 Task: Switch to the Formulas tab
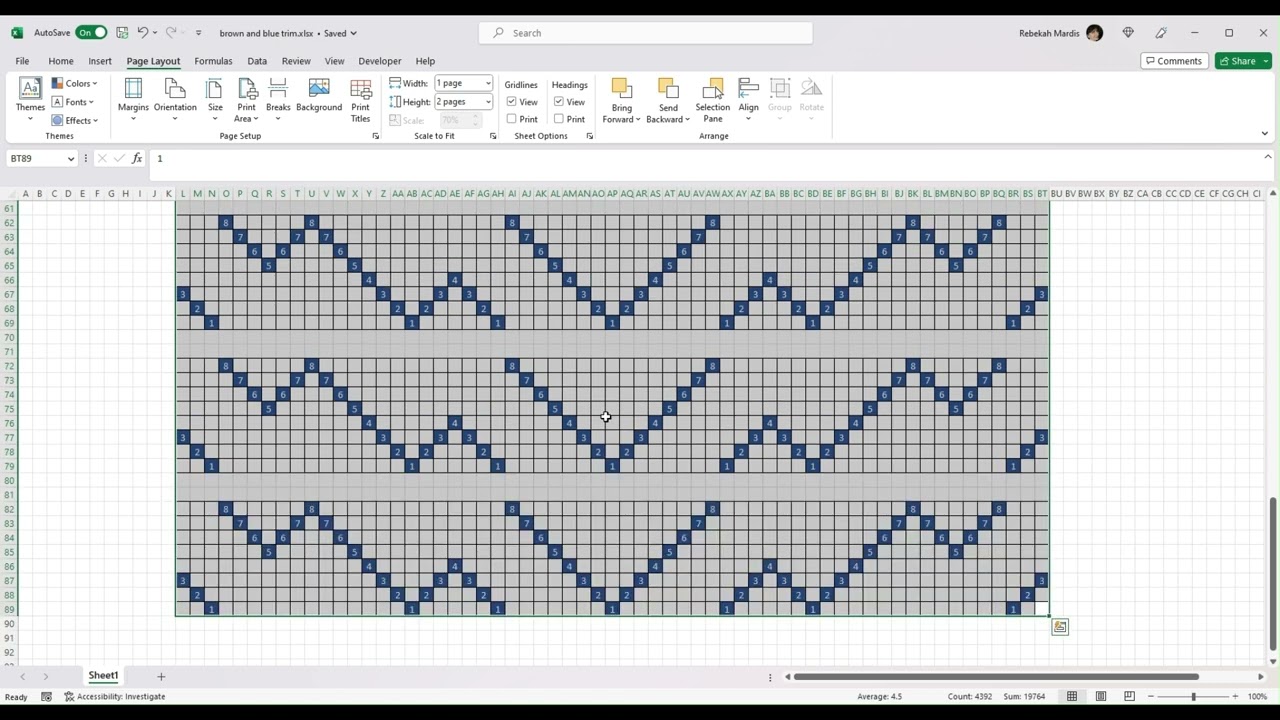(213, 61)
